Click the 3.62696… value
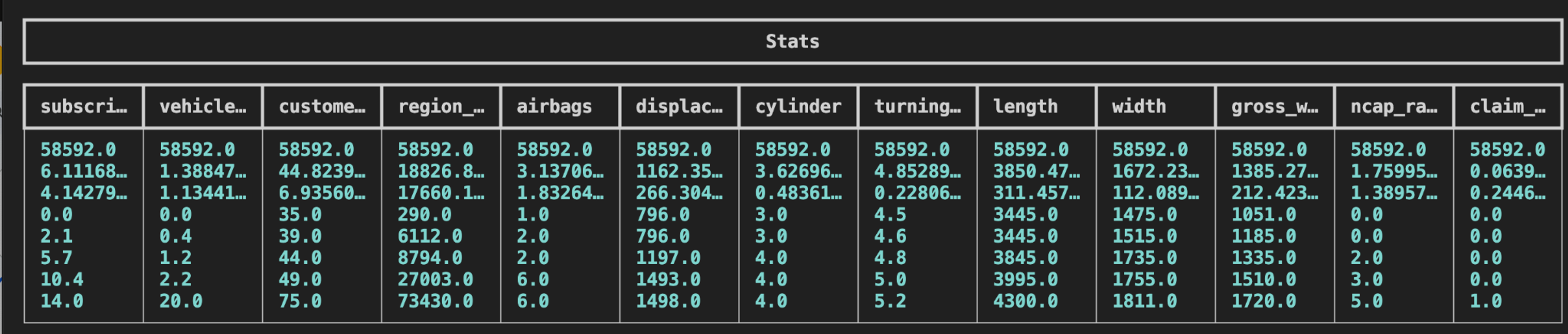Viewport: 1568px width, 334px height. 798,172
